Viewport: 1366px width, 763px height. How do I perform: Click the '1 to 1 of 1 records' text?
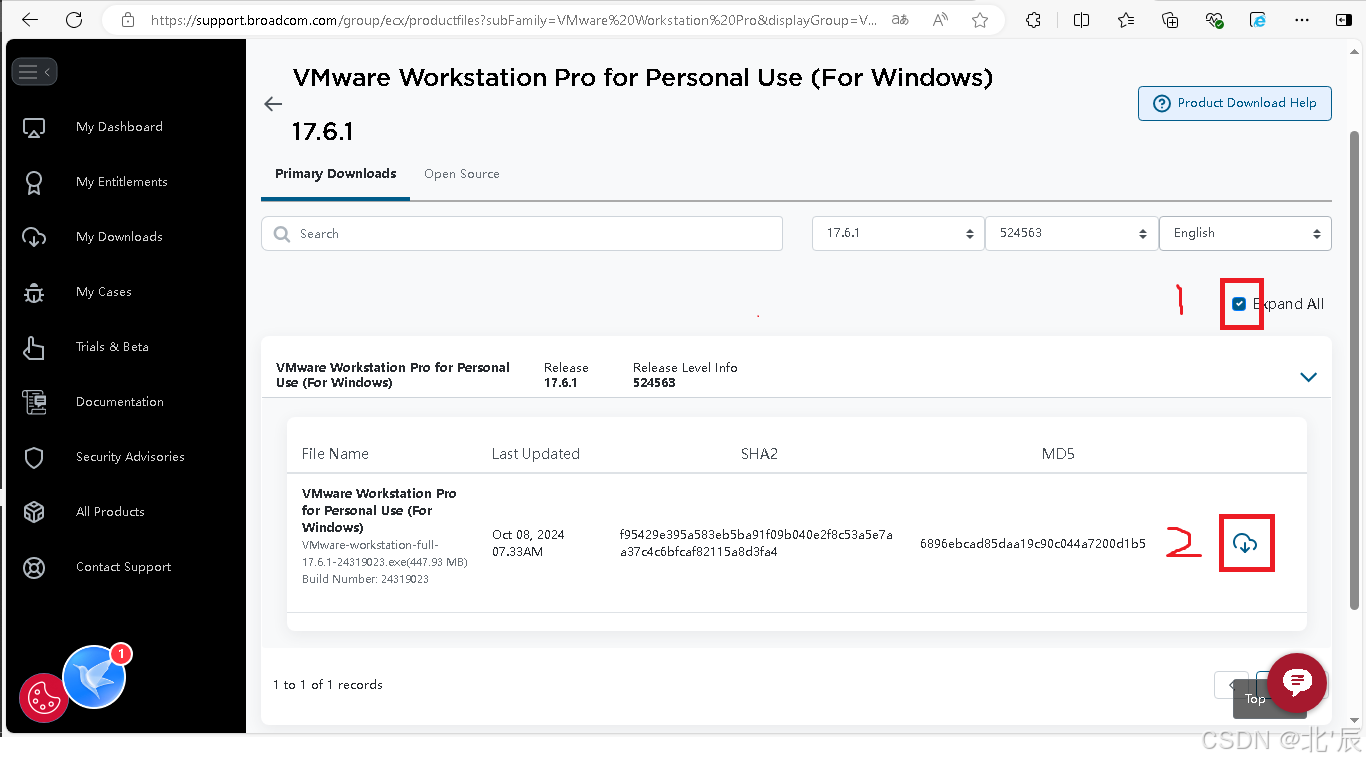pyautogui.click(x=328, y=685)
